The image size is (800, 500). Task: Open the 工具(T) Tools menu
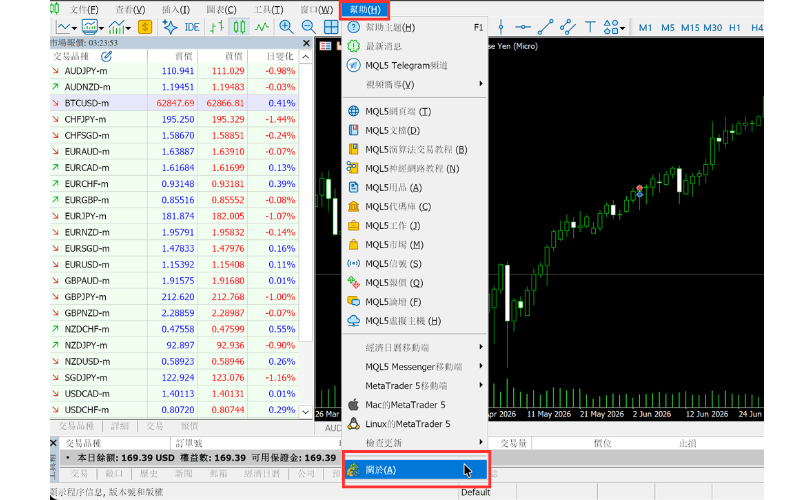(x=268, y=9)
